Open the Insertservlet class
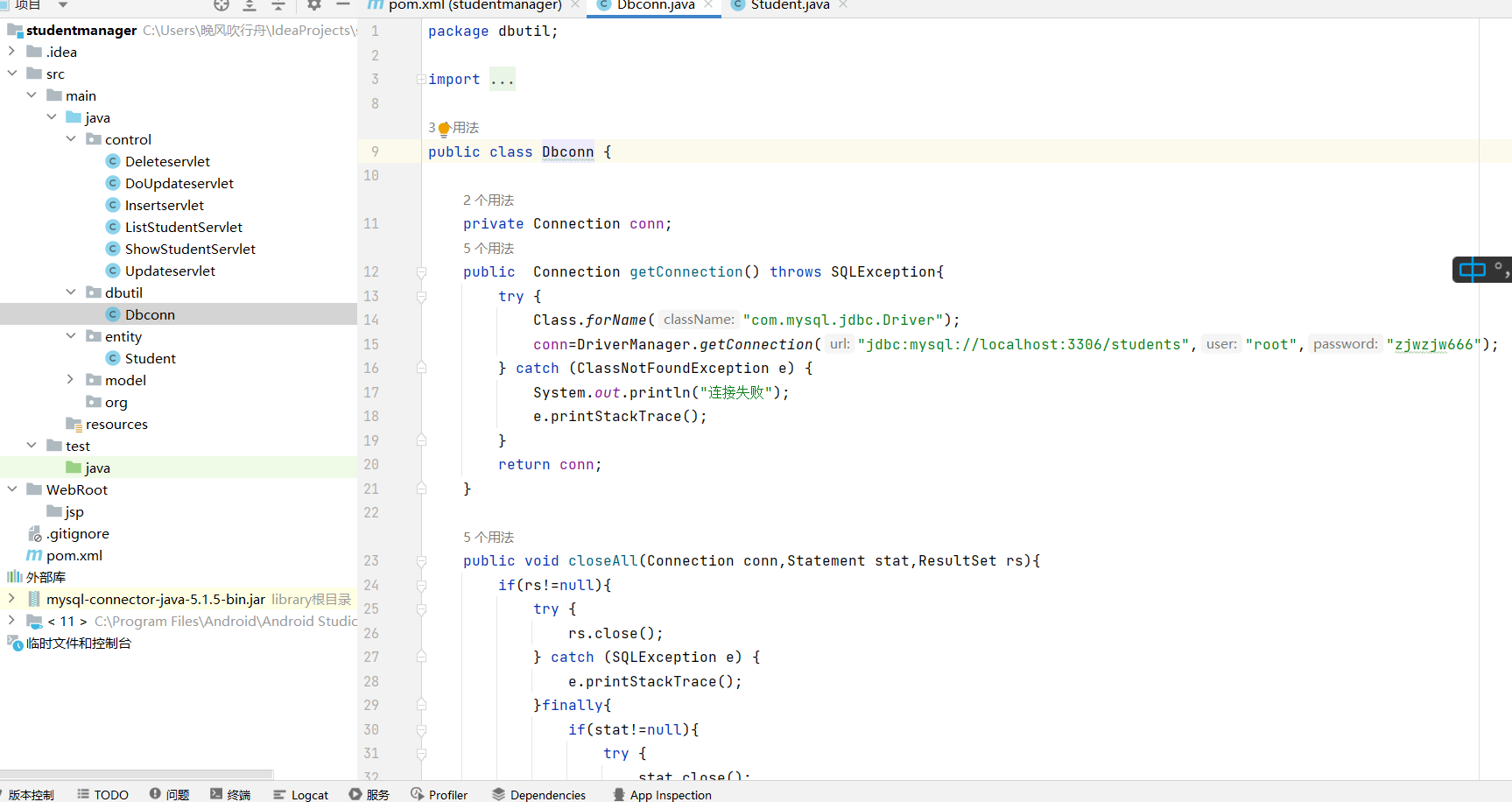1512x802 pixels. pos(165,205)
